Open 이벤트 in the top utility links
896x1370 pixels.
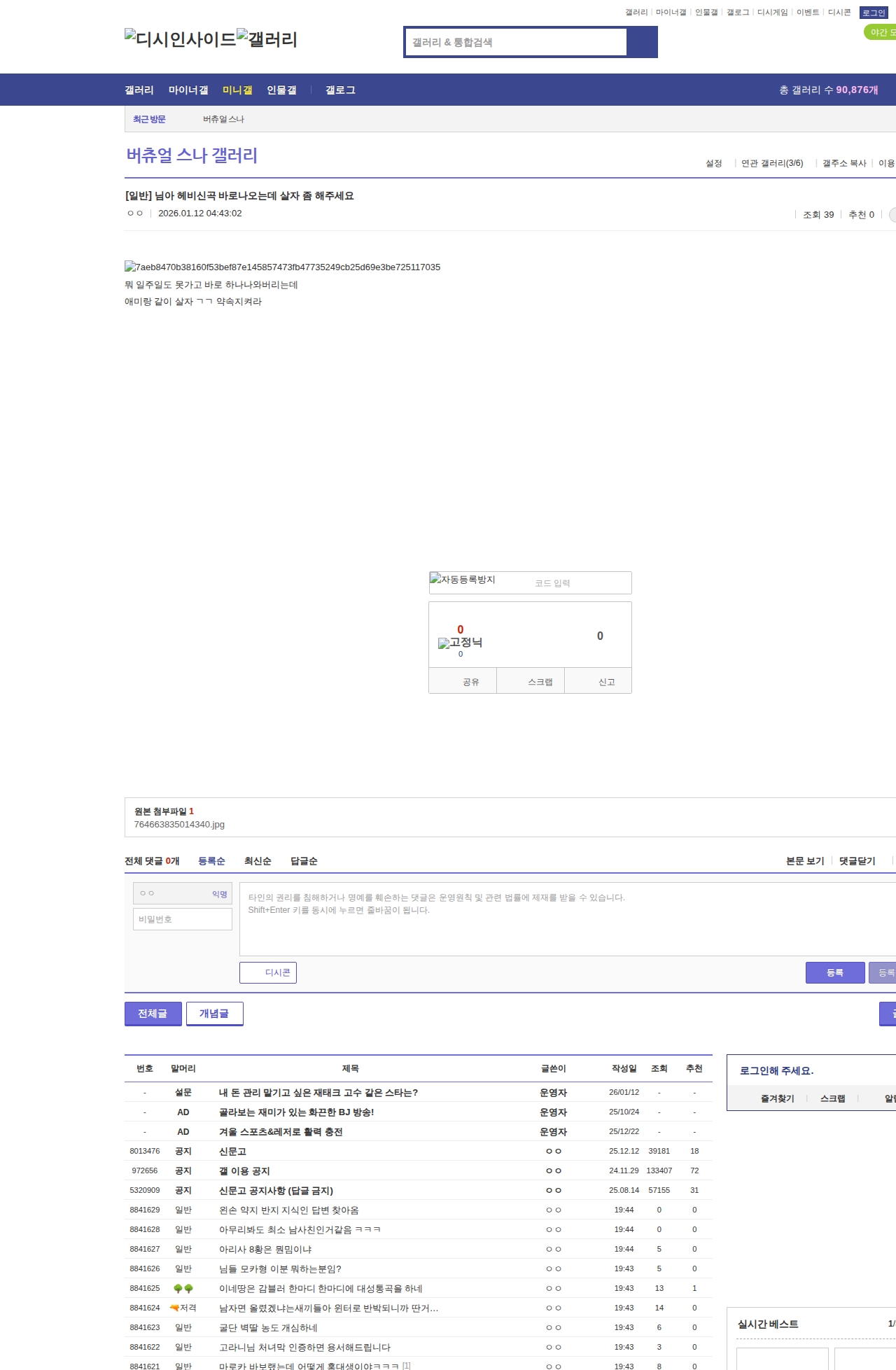808,13
